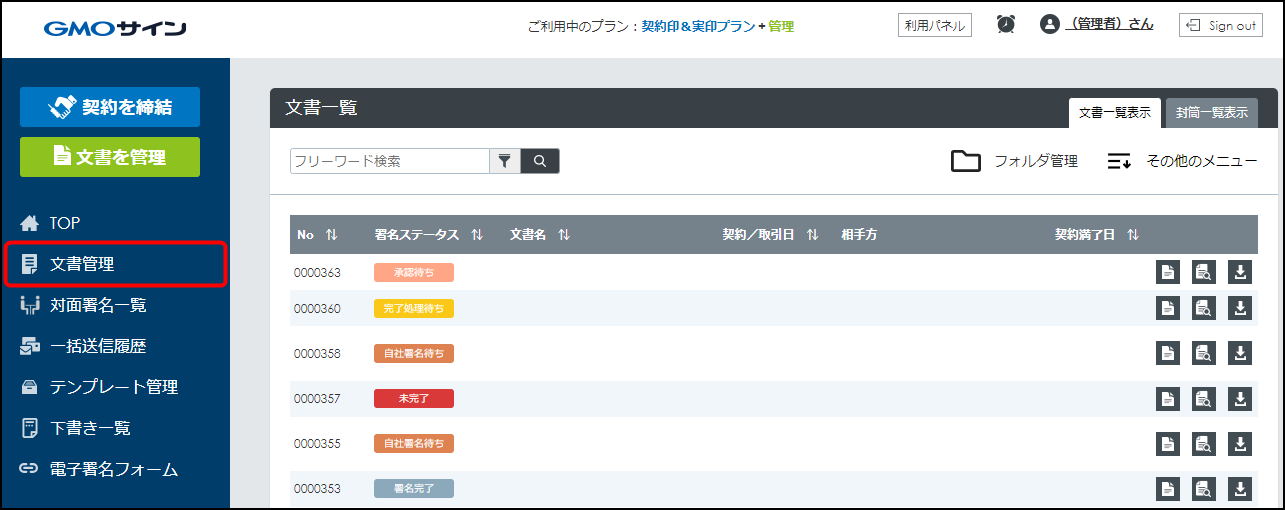The image size is (1285, 510).
Task: Click the filter funnel icon beside search
Action: [x=505, y=161]
